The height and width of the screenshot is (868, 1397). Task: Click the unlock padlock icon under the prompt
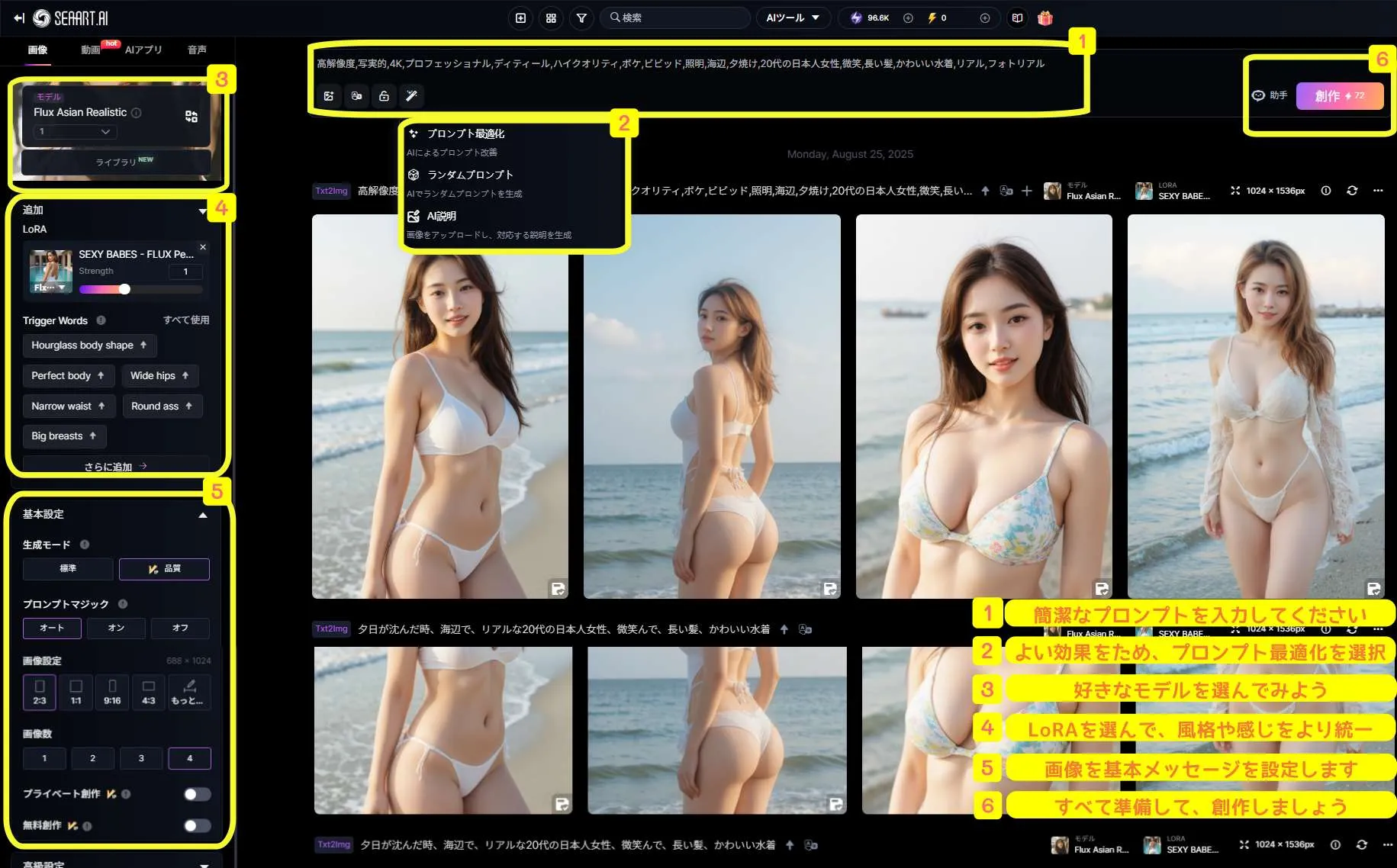[x=384, y=95]
